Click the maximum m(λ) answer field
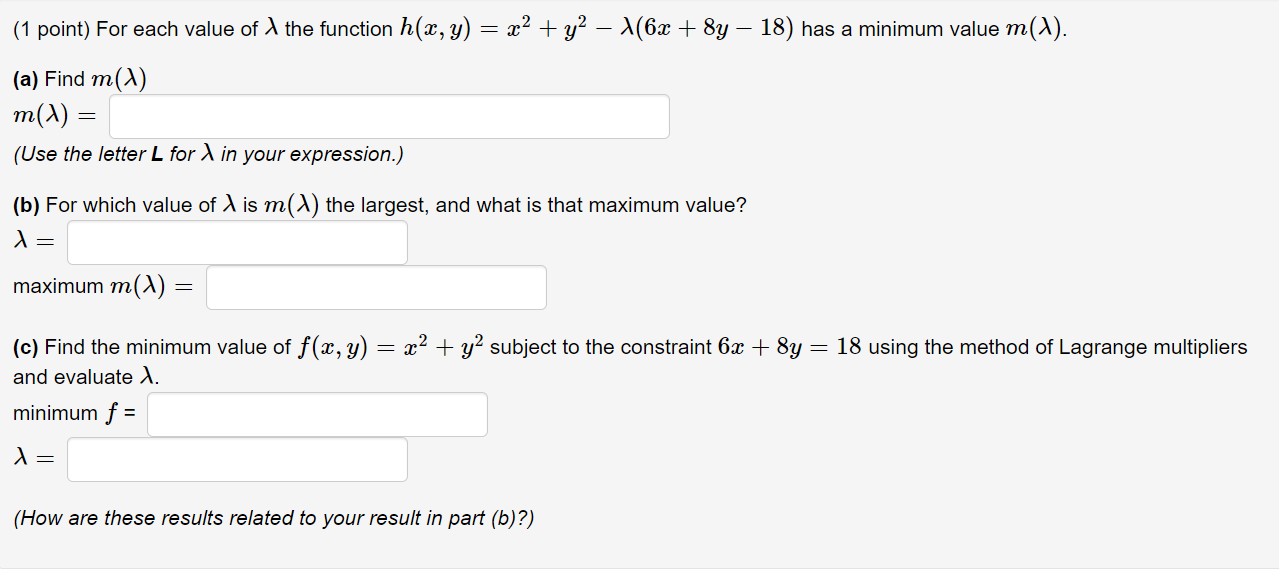This screenshot has height=580, width=1279. 376,288
